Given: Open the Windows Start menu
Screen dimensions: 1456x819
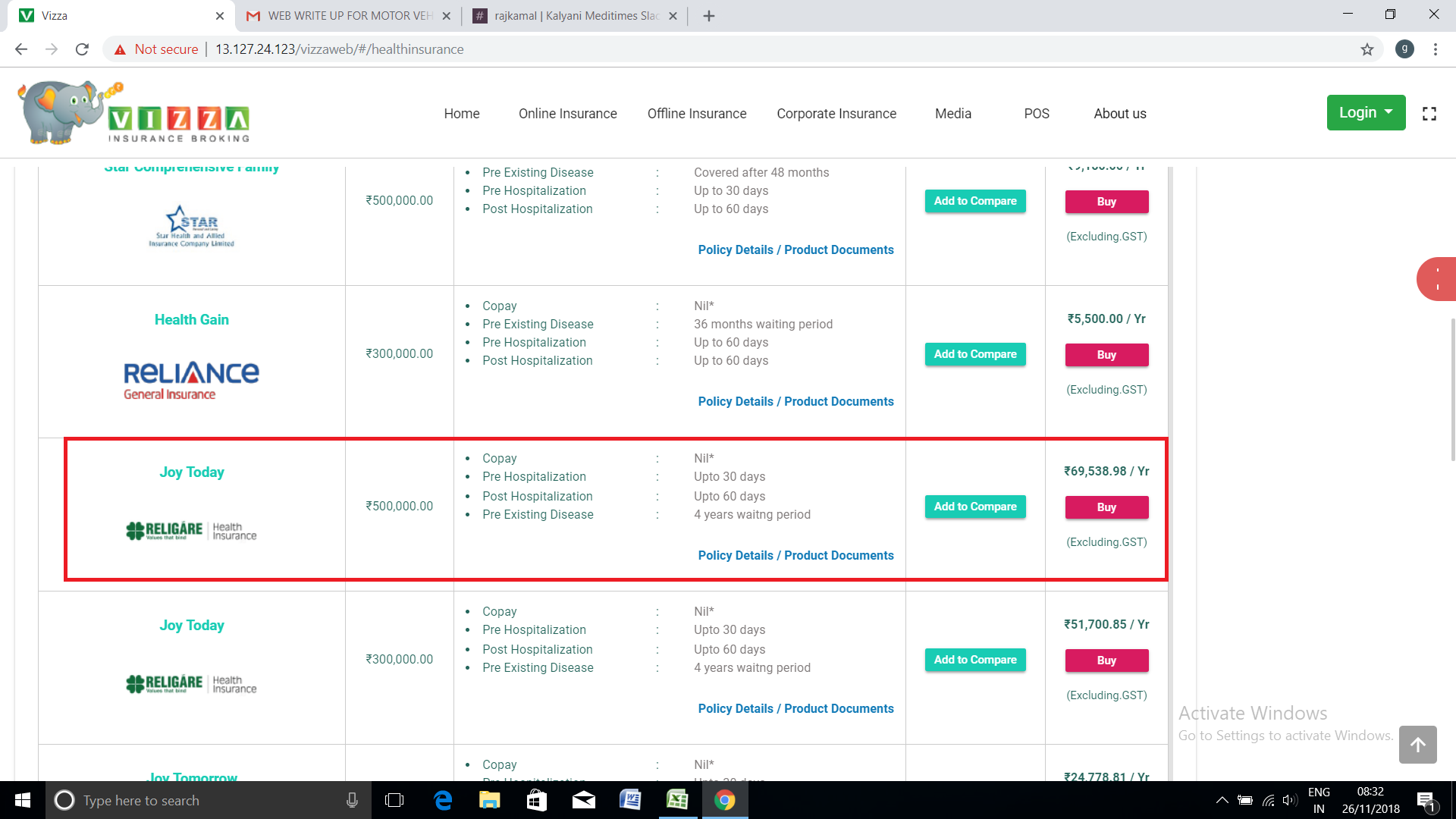Looking at the screenshot, I should coord(23,800).
